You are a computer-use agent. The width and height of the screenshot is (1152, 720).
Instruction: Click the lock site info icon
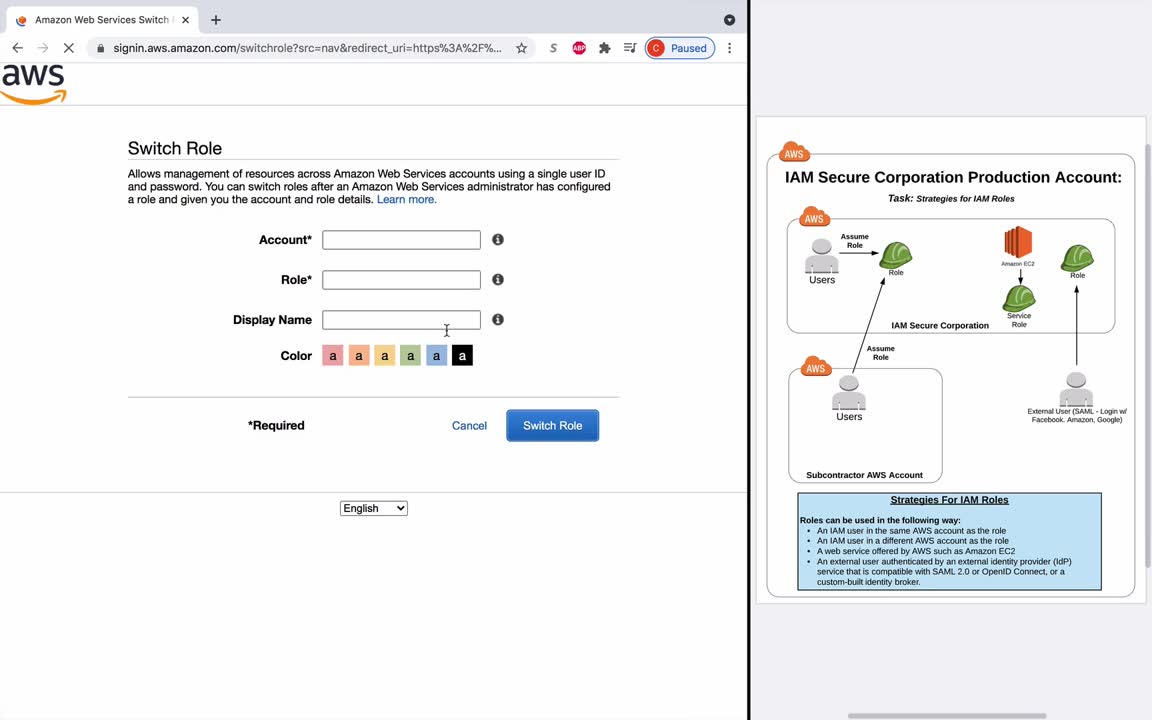pyautogui.click(x=101, y=48)
